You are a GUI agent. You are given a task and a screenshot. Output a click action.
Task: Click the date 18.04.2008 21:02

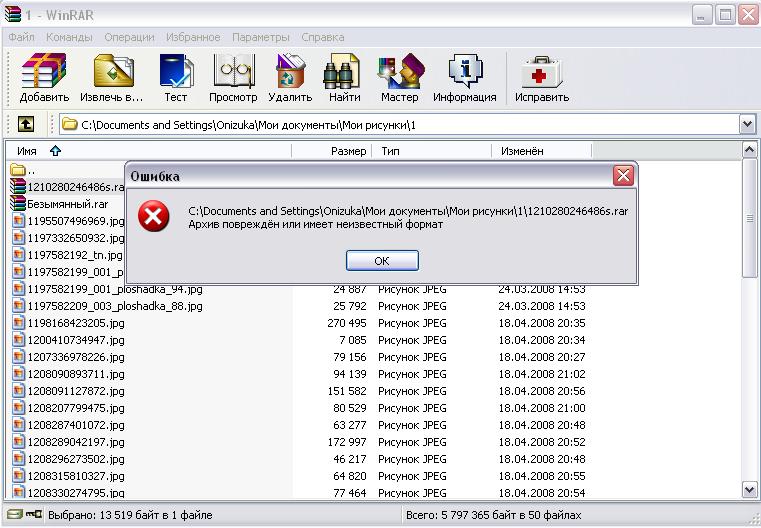(542, 374)
